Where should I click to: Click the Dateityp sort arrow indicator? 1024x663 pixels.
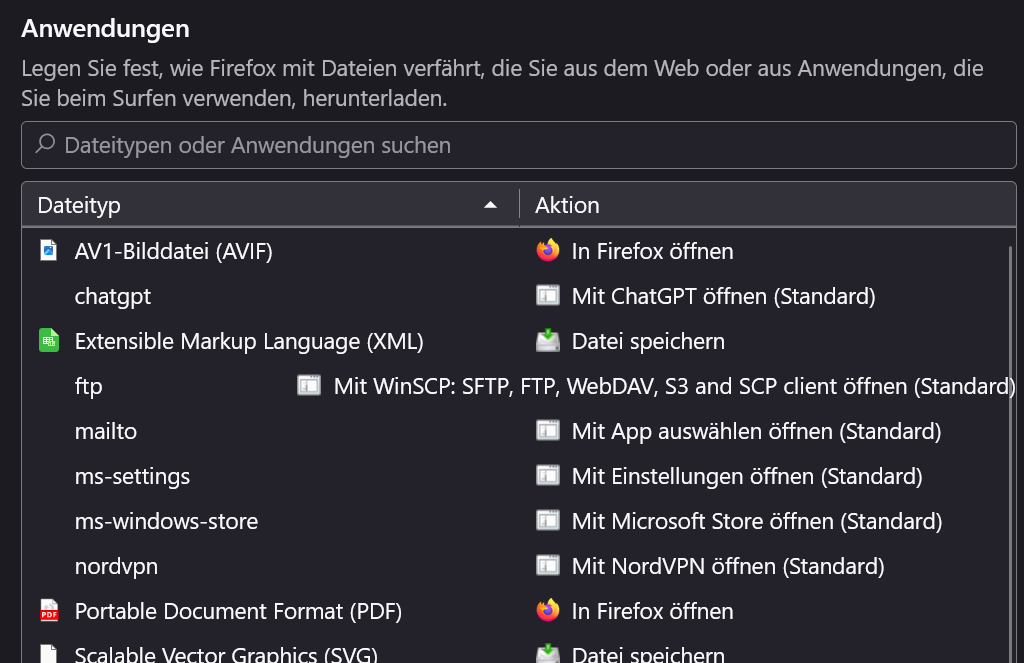click(x=490, y=205)
